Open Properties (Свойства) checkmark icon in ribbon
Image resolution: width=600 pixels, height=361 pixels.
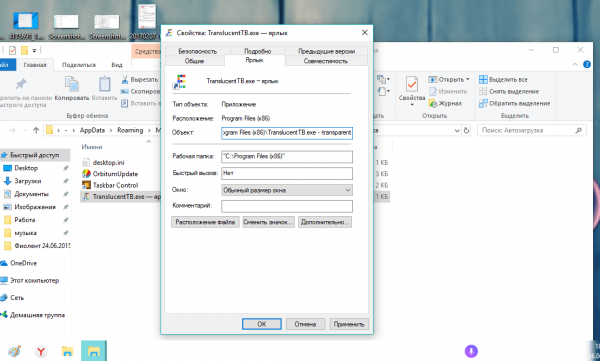click(x=412, y=84)
